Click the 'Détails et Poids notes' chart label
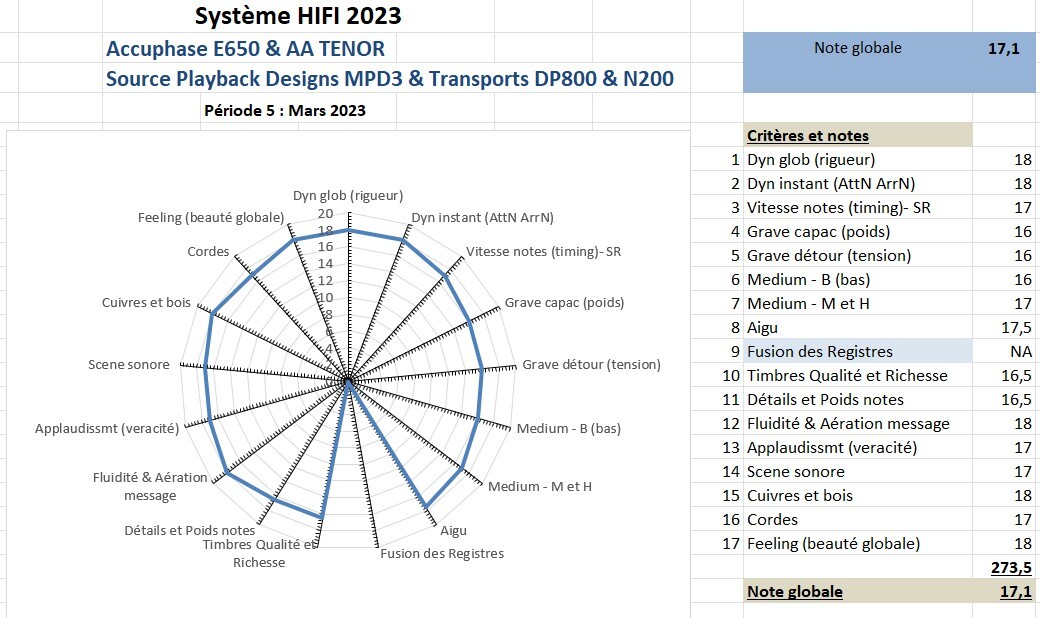This screenshot has width=1040, height=618. tap(190, 530)
